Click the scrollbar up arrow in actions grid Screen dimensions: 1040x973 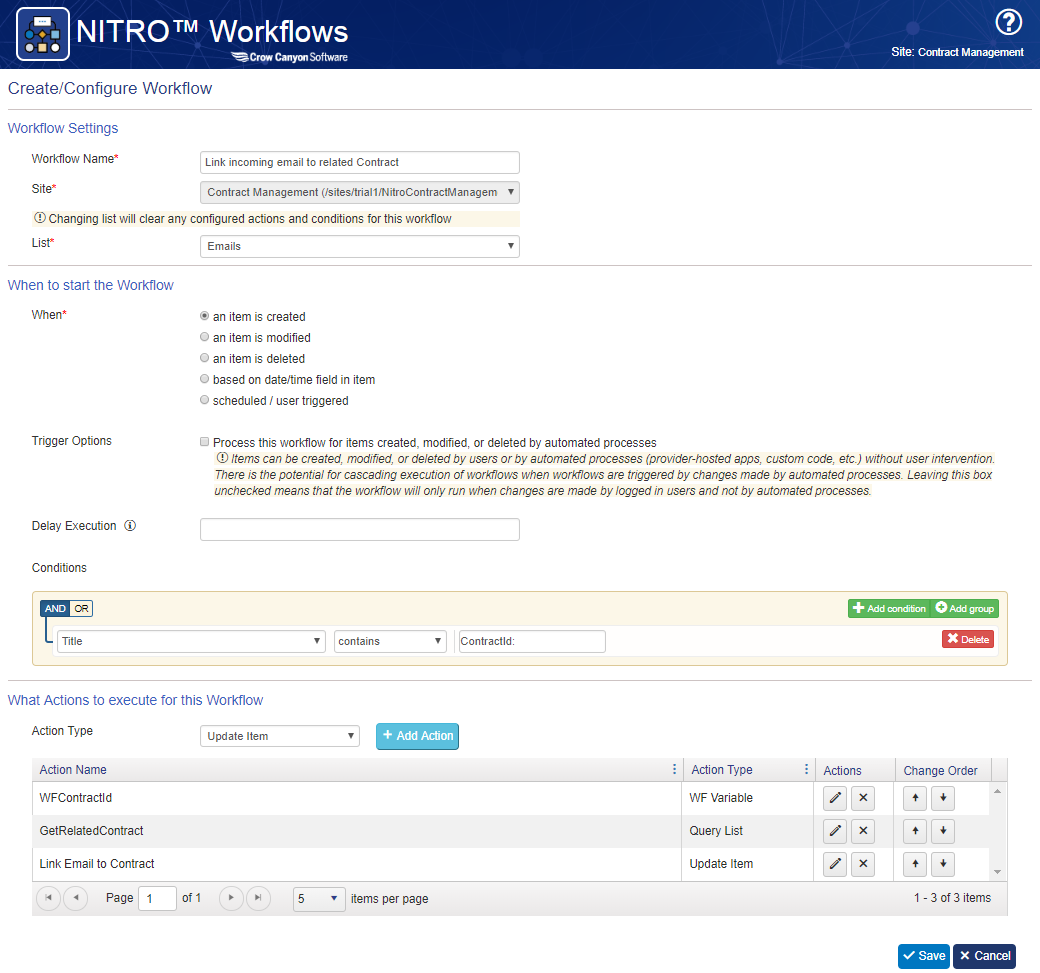click(x=997, y=791)
